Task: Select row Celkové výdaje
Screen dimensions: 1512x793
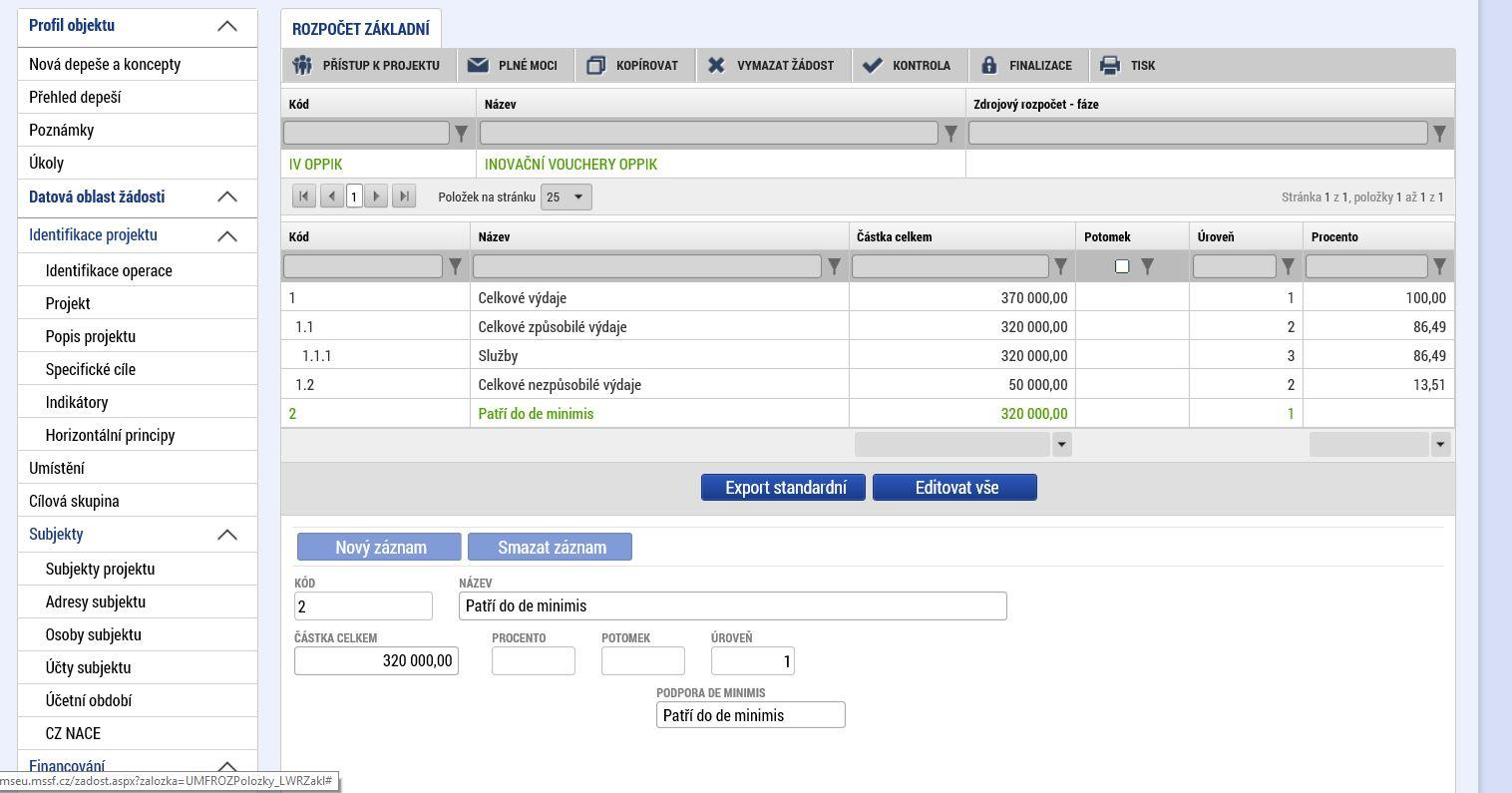Action: click(x=868, y=297)
